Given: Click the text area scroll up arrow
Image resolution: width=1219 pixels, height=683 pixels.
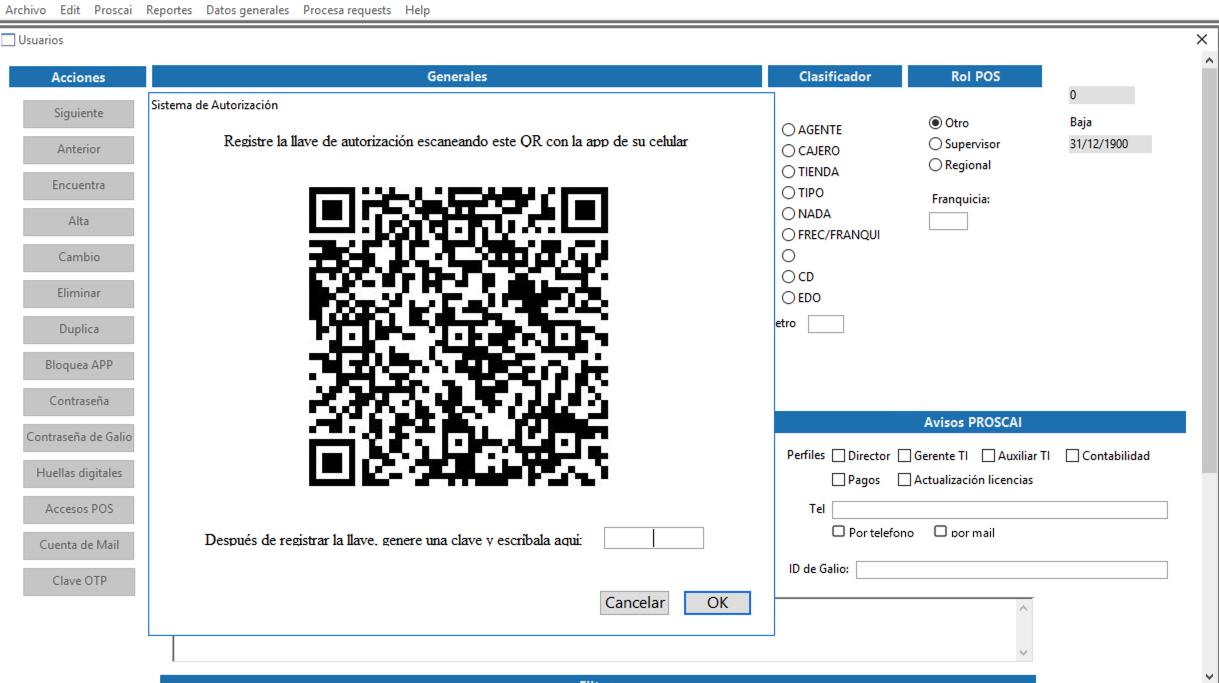Looking at the screenshot, I should coord(1024,608).
